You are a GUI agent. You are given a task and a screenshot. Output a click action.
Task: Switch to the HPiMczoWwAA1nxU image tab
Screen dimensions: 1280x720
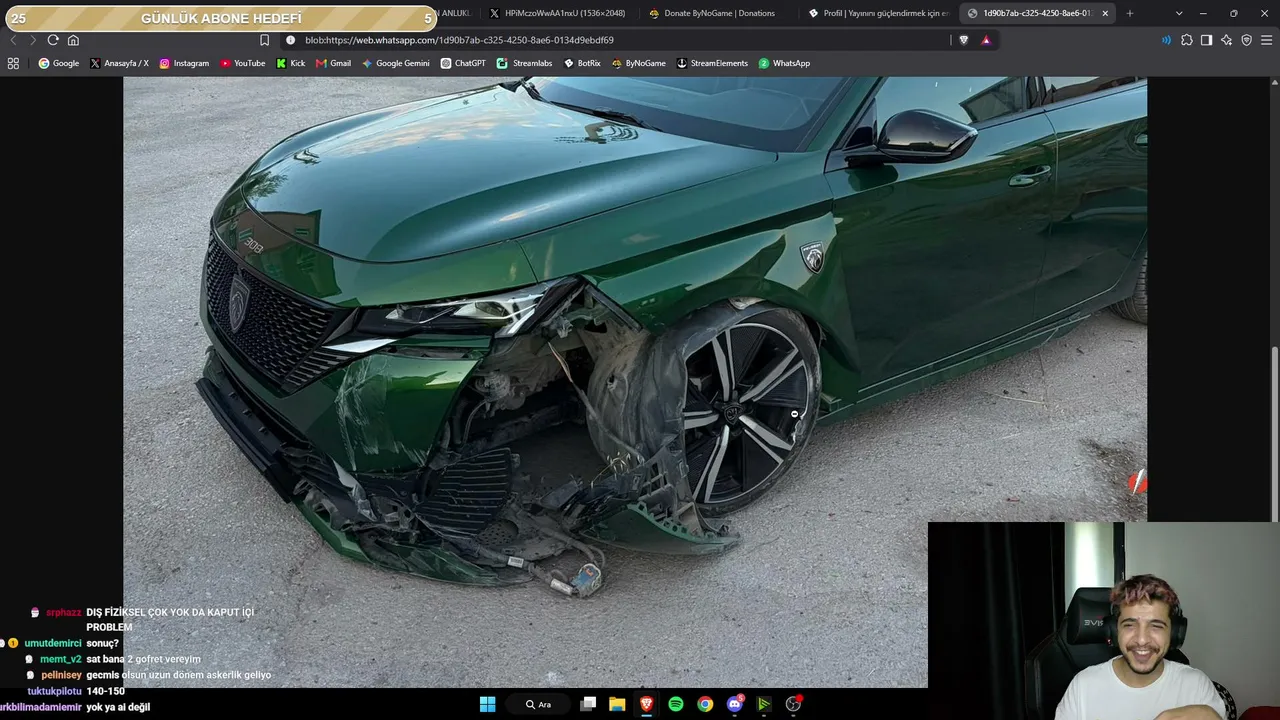557,13
